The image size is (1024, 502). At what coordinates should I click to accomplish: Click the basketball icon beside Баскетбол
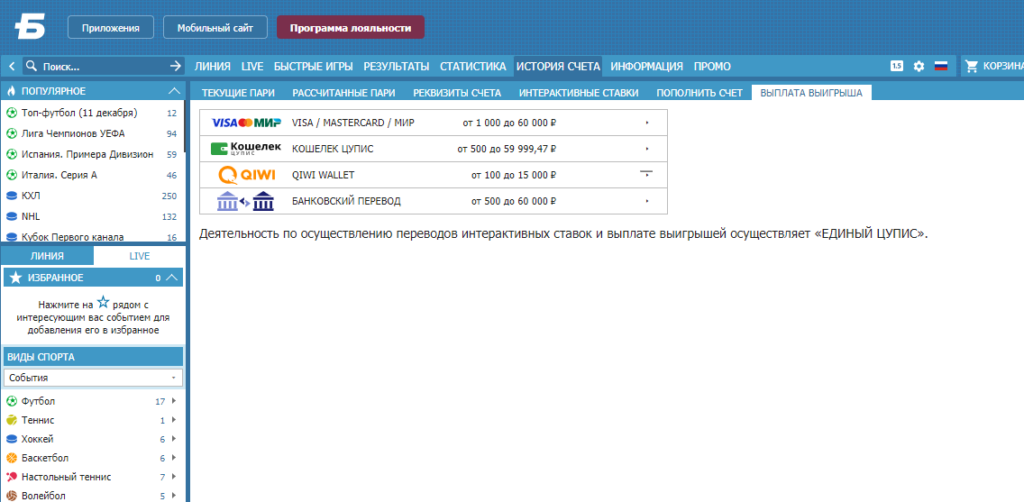(x=11, y=458)
